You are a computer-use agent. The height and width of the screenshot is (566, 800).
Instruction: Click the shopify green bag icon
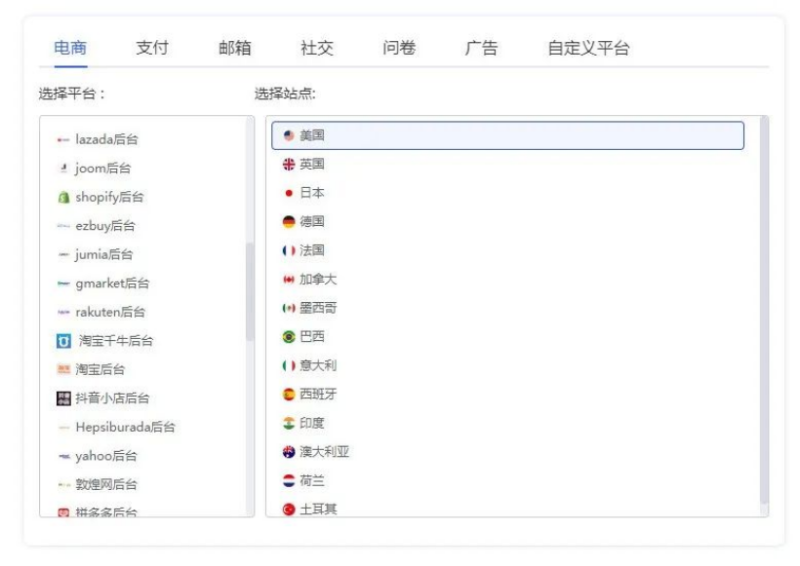tap(63, 198)
